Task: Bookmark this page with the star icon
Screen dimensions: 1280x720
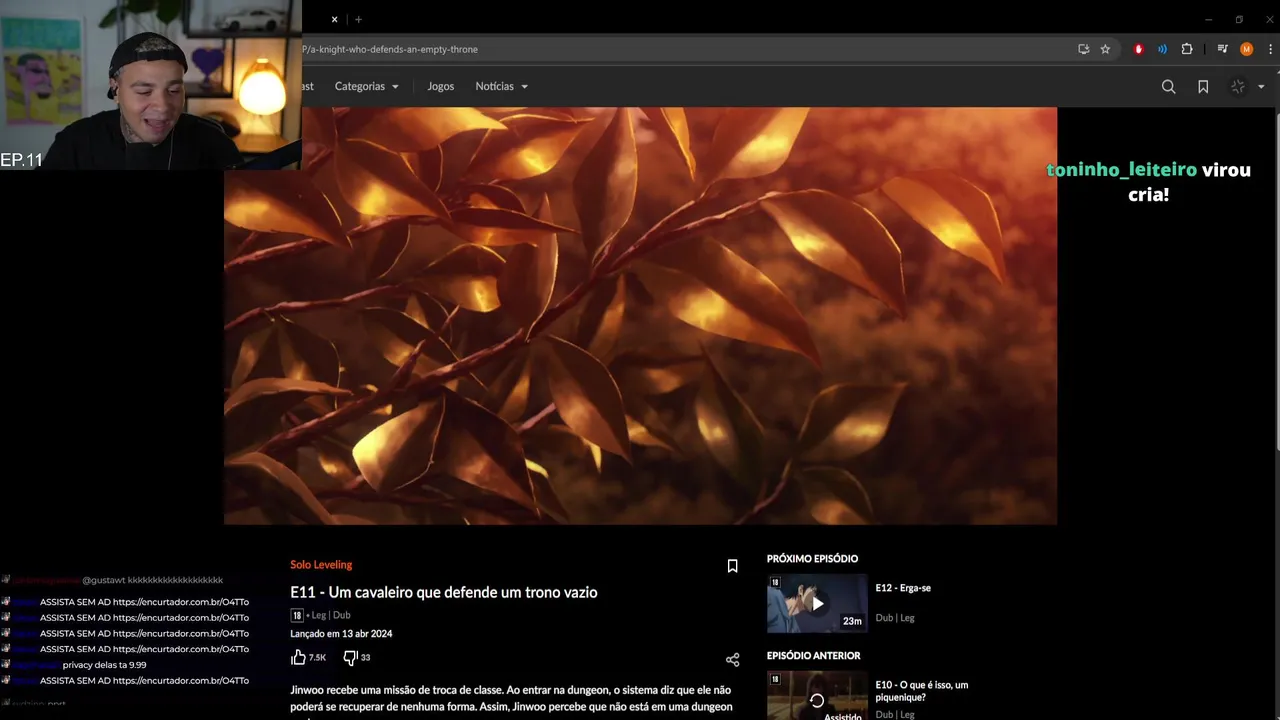Action: click(x=1105, y=49)
